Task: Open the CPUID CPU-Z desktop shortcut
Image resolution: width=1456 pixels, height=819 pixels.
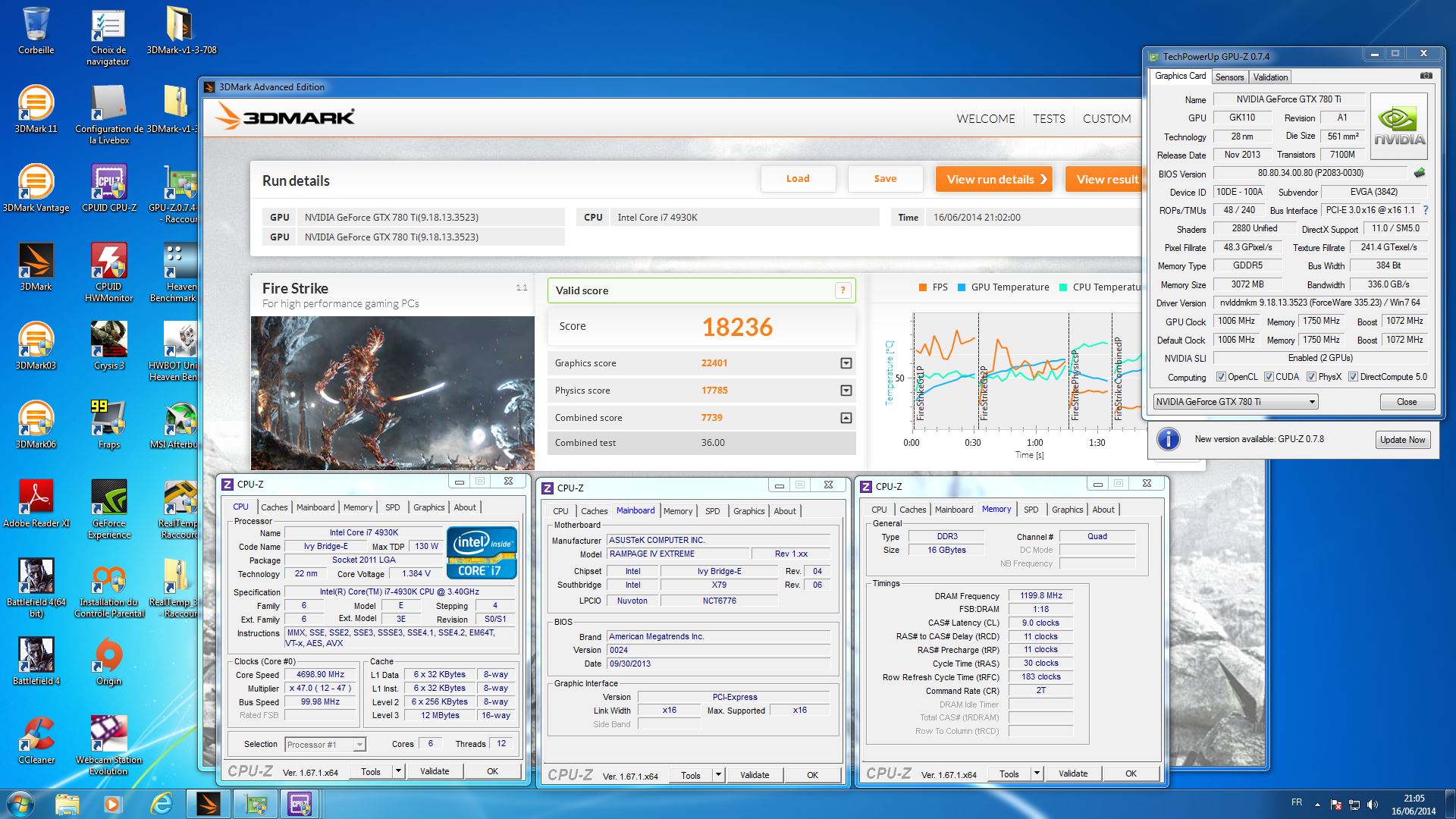Action: tap(108, 188)
